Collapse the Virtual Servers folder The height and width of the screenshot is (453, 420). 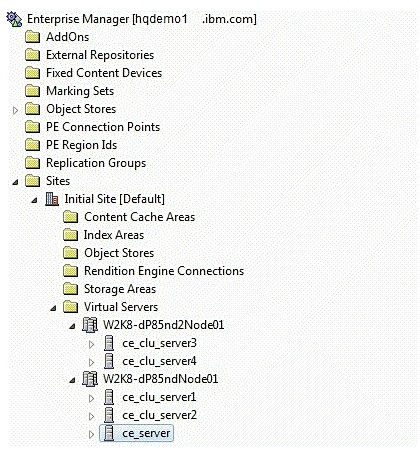(53, 308)
